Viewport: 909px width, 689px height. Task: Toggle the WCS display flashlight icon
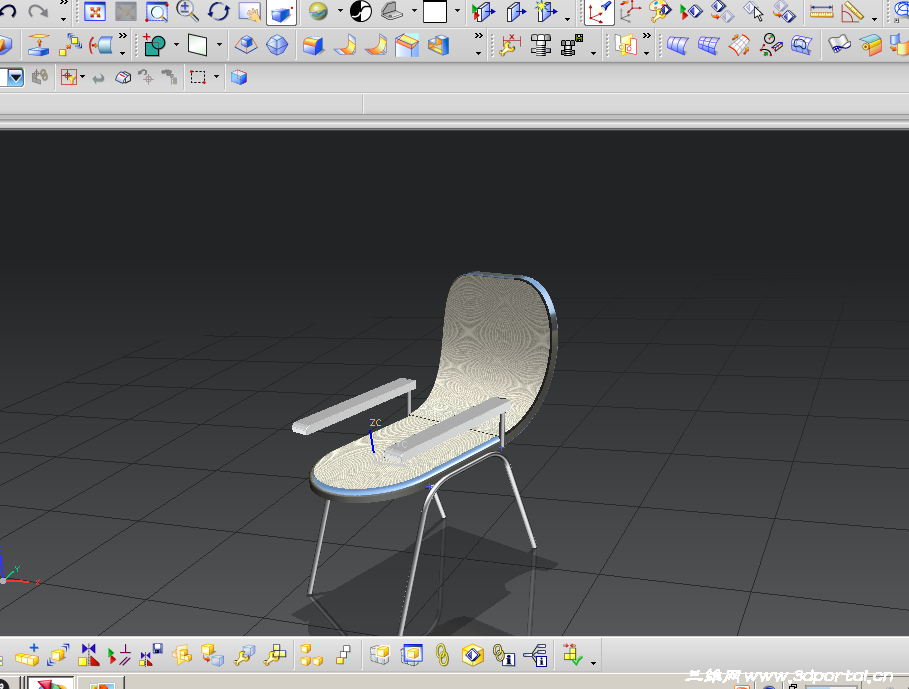point(599,12)
